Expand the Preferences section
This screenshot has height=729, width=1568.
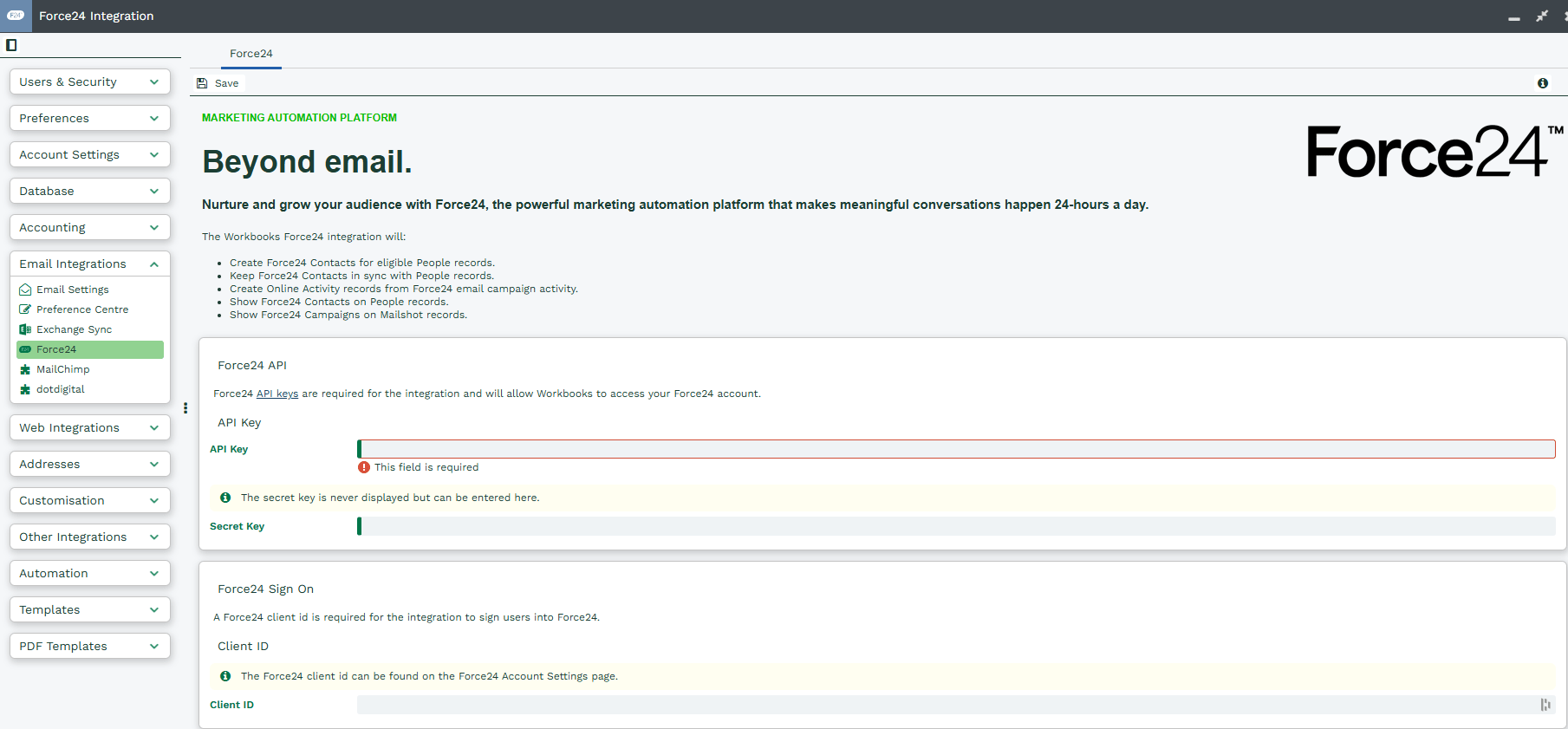click(x=90, y=118)
